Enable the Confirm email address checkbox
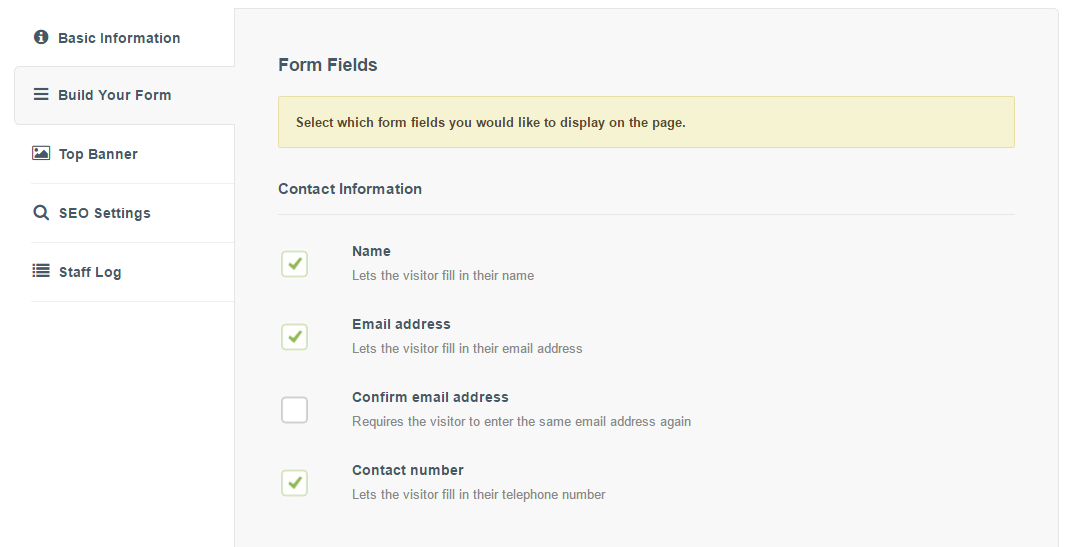This screenshot has height=547, width=1075. pos(294,410)
